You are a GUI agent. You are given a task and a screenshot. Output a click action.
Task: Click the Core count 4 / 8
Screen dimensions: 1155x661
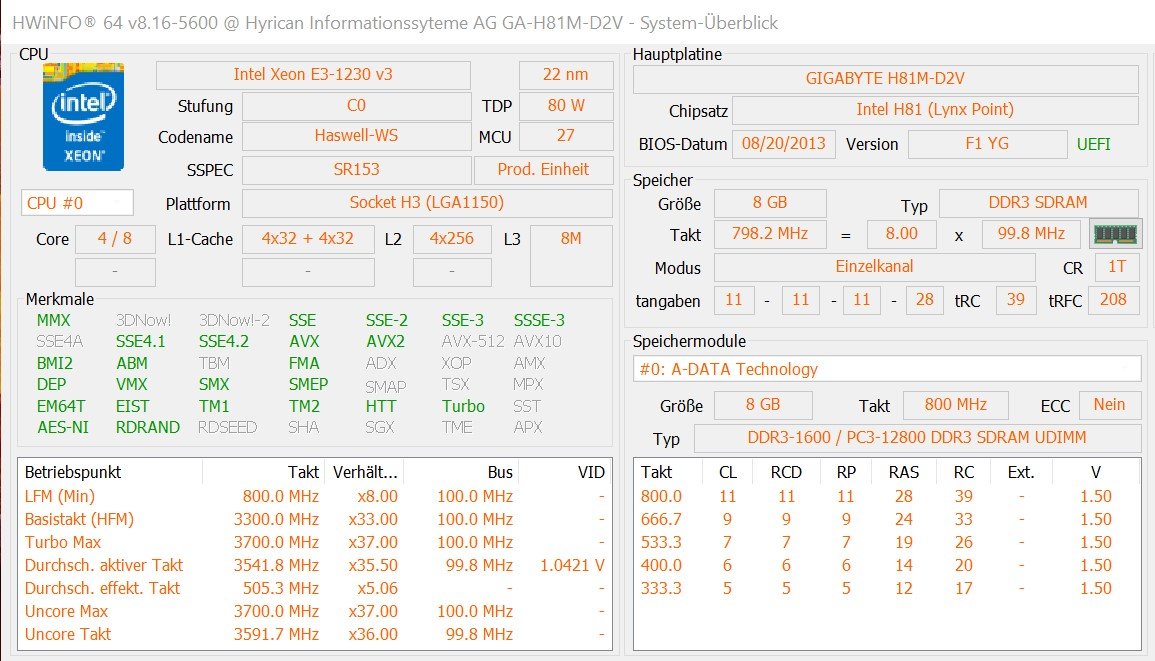(x=115, y=239)
